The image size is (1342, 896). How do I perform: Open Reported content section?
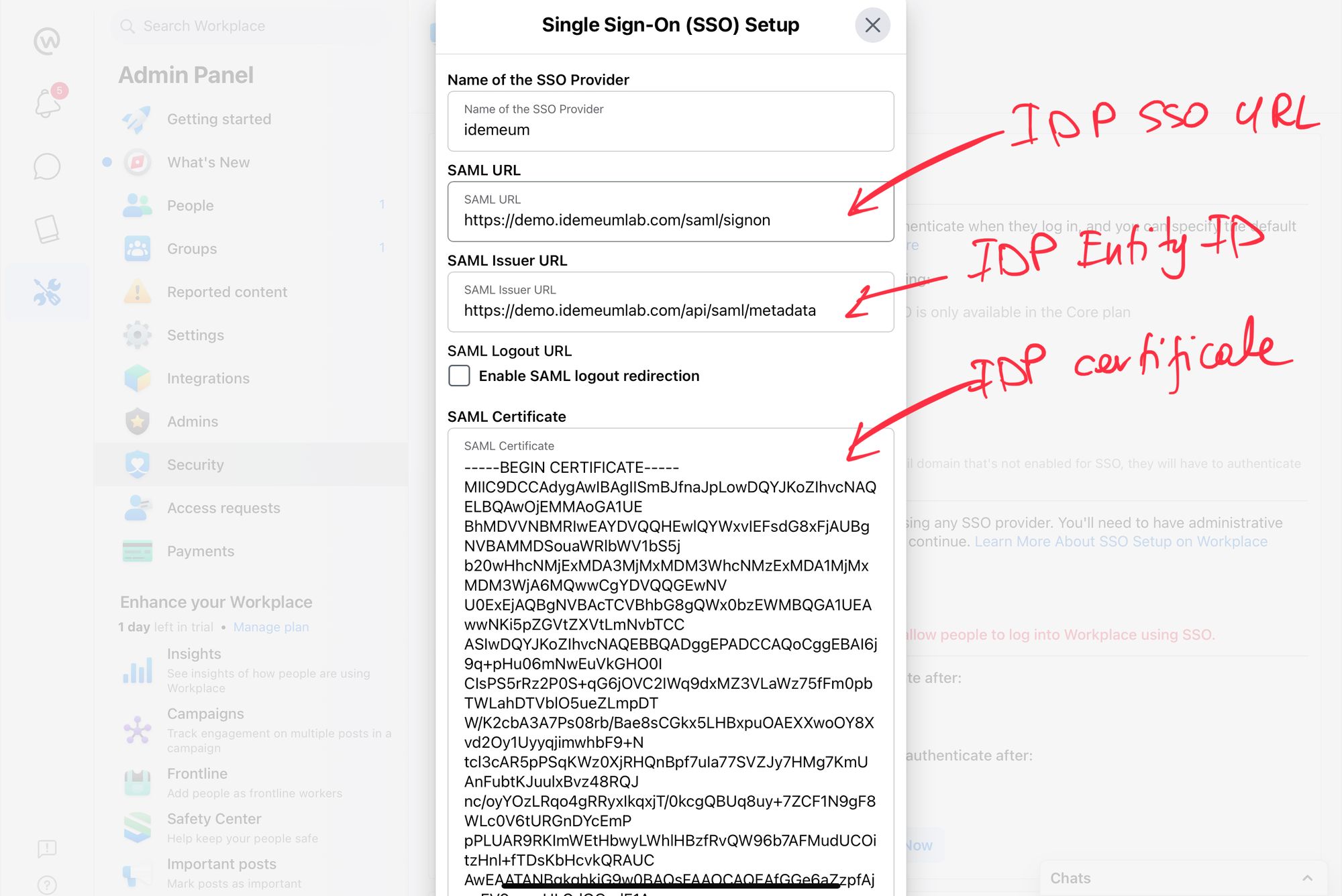(251, 292)
